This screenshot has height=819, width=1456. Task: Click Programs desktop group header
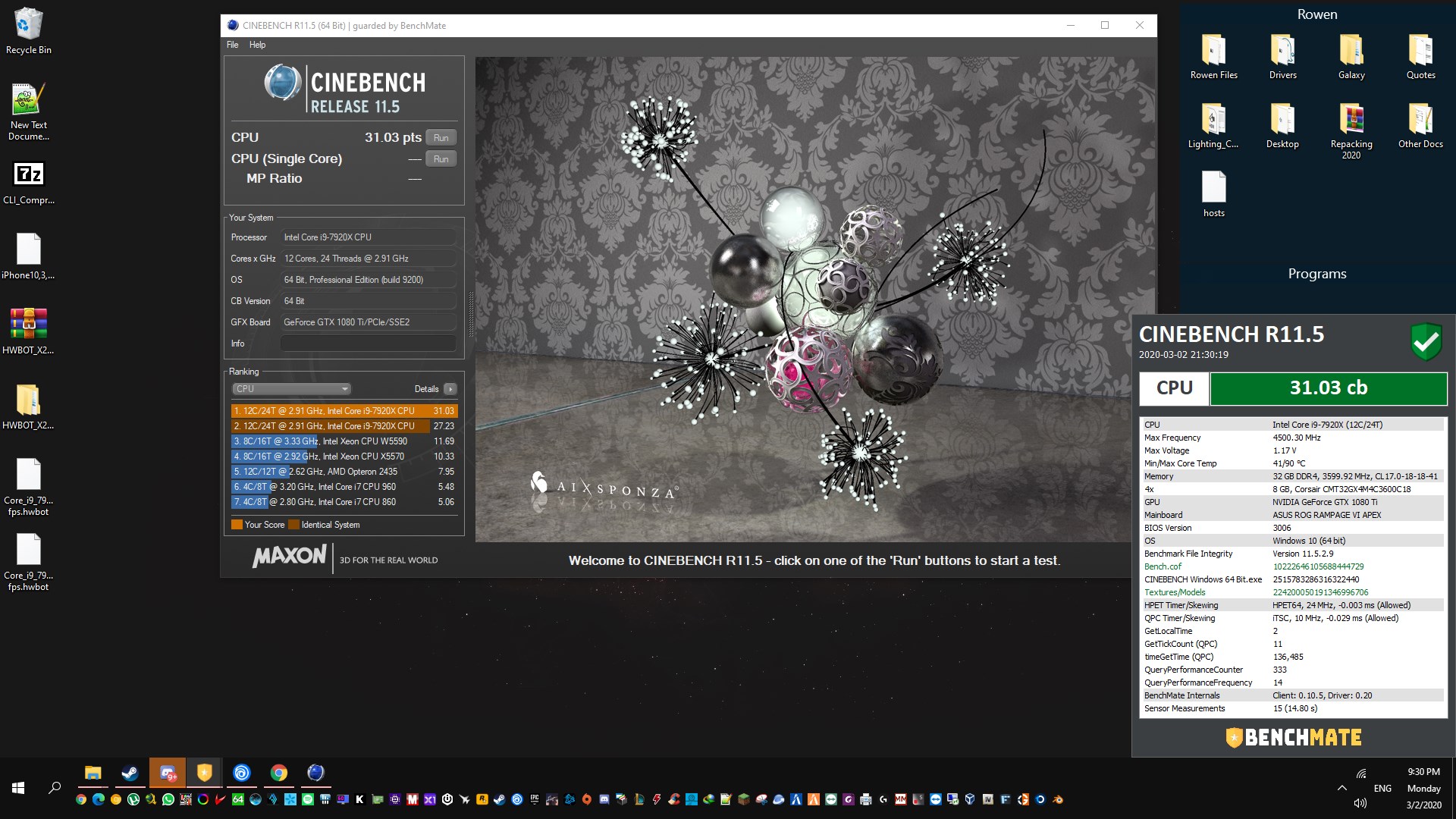pos(1316,274)
